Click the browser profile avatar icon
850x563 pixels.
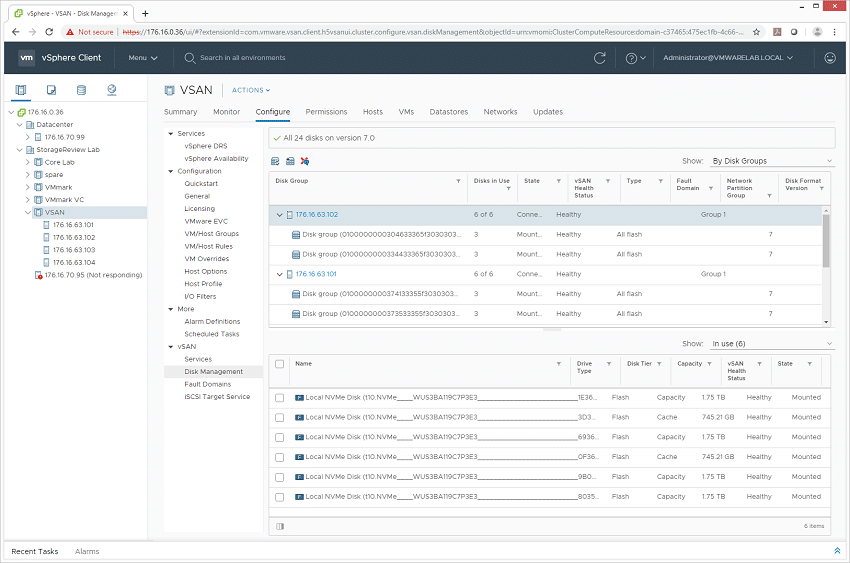(817, 32)
